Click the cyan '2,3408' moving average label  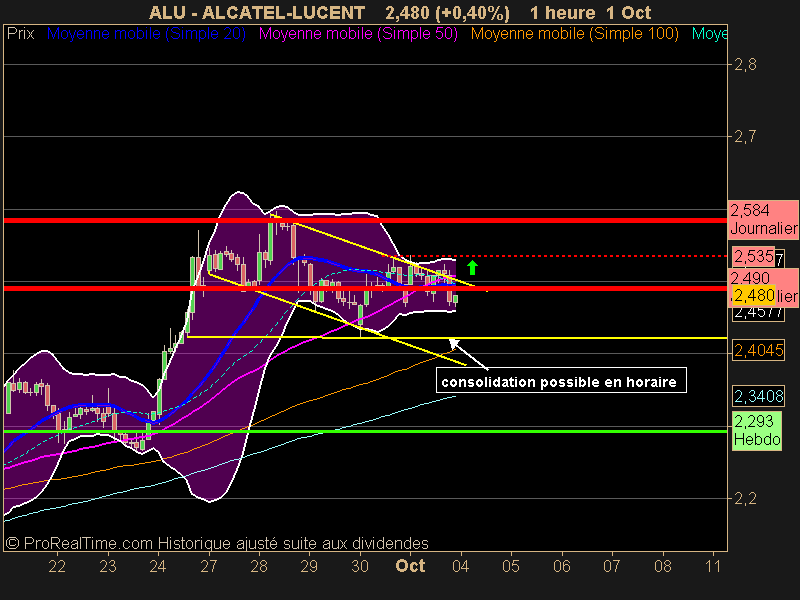759,396
